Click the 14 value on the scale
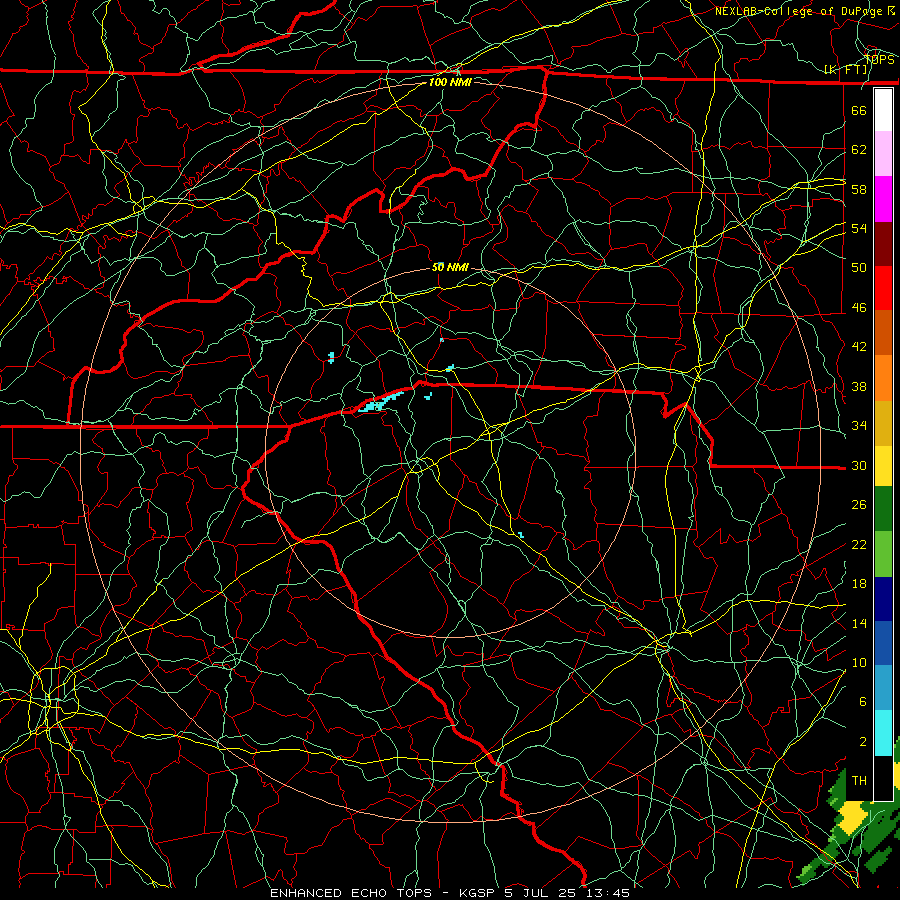 coord(859,623)
